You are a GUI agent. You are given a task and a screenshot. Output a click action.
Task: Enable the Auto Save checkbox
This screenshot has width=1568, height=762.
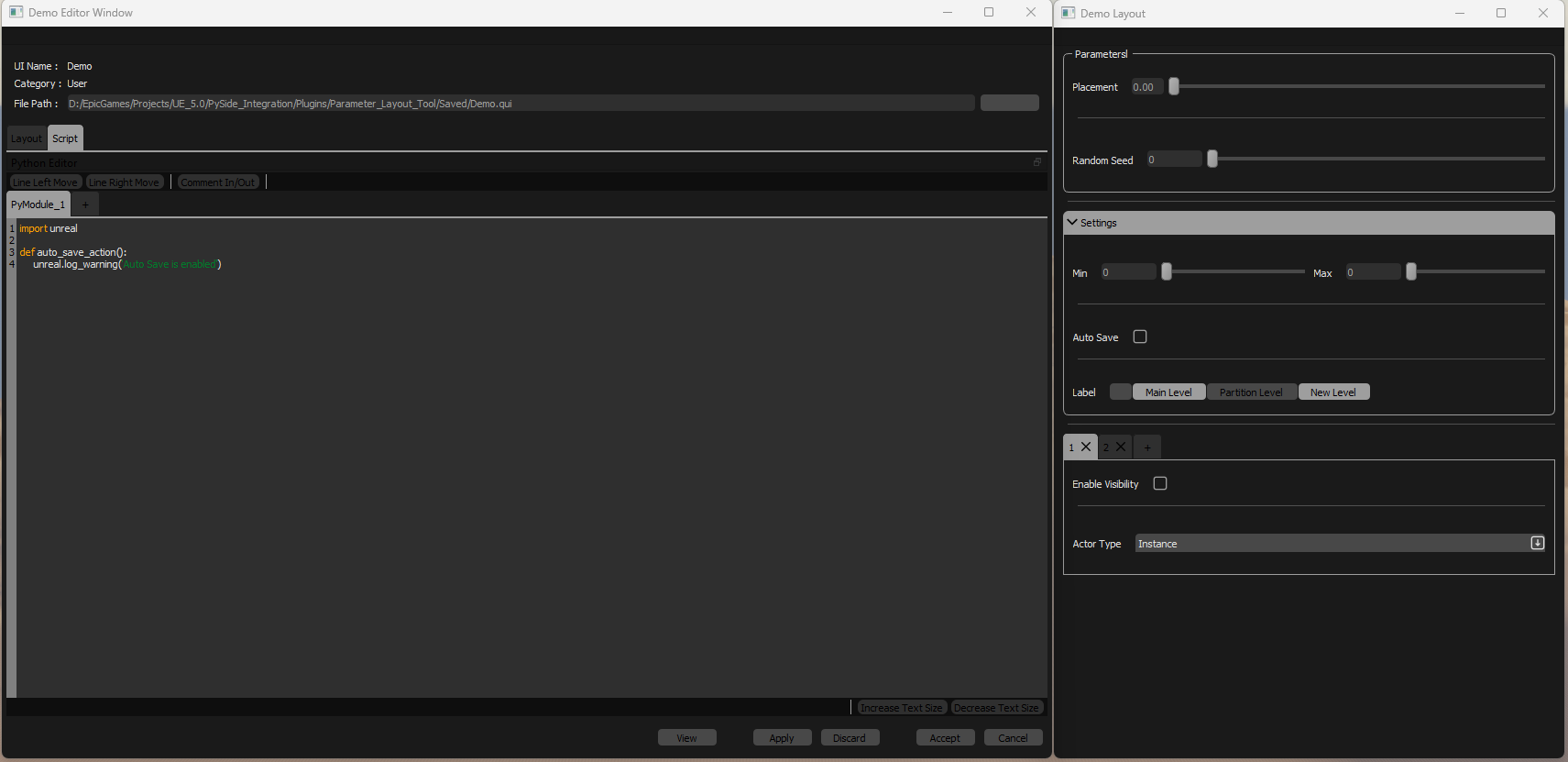point(1140,337)
